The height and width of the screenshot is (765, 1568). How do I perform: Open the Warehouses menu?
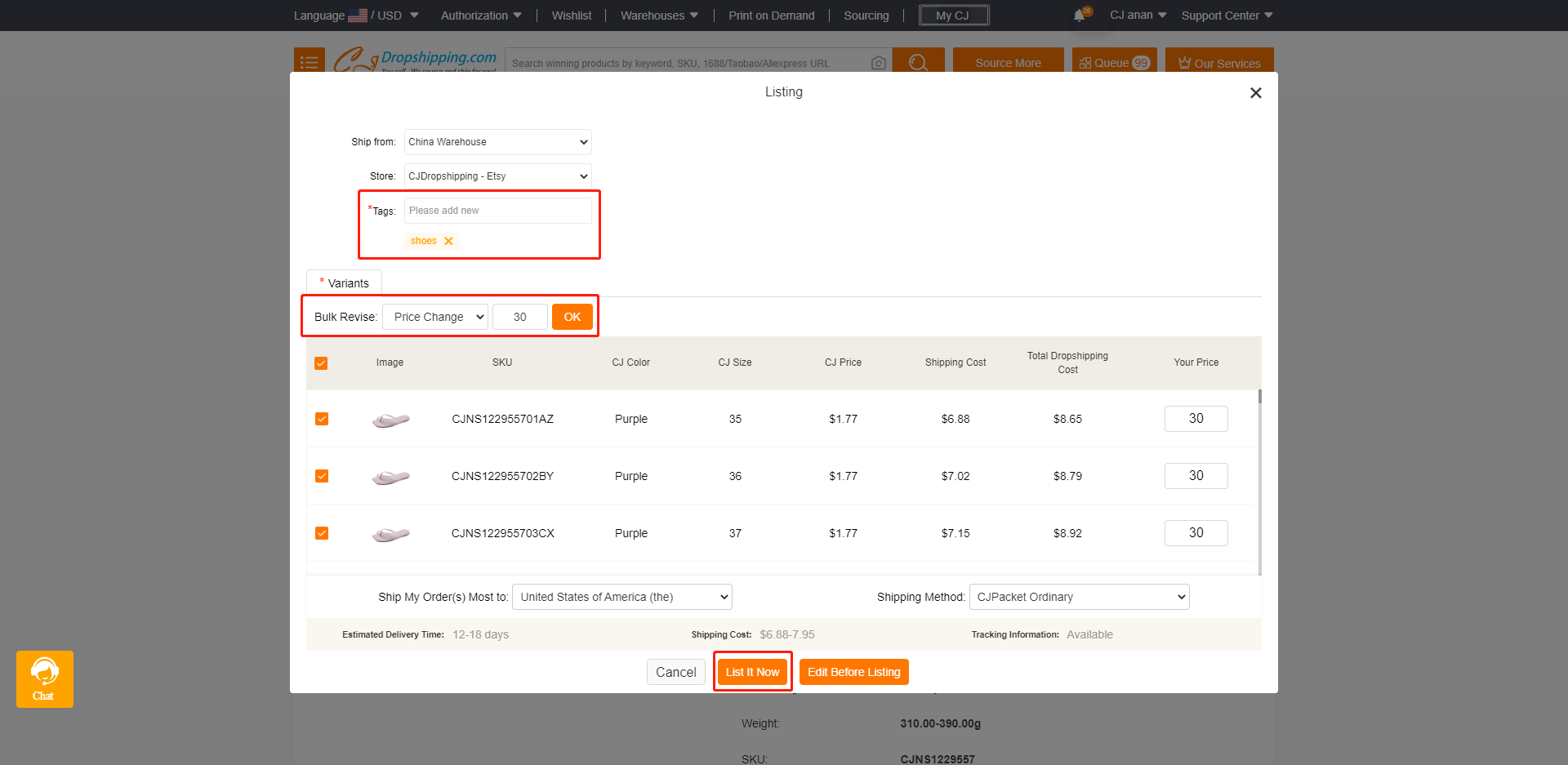tap(659, 16)
